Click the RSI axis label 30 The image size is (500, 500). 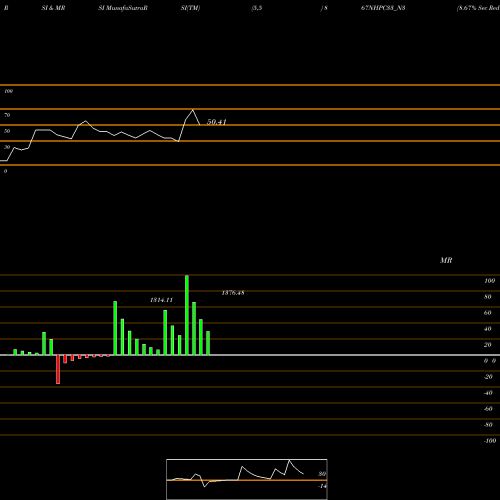tap(7, 147)
